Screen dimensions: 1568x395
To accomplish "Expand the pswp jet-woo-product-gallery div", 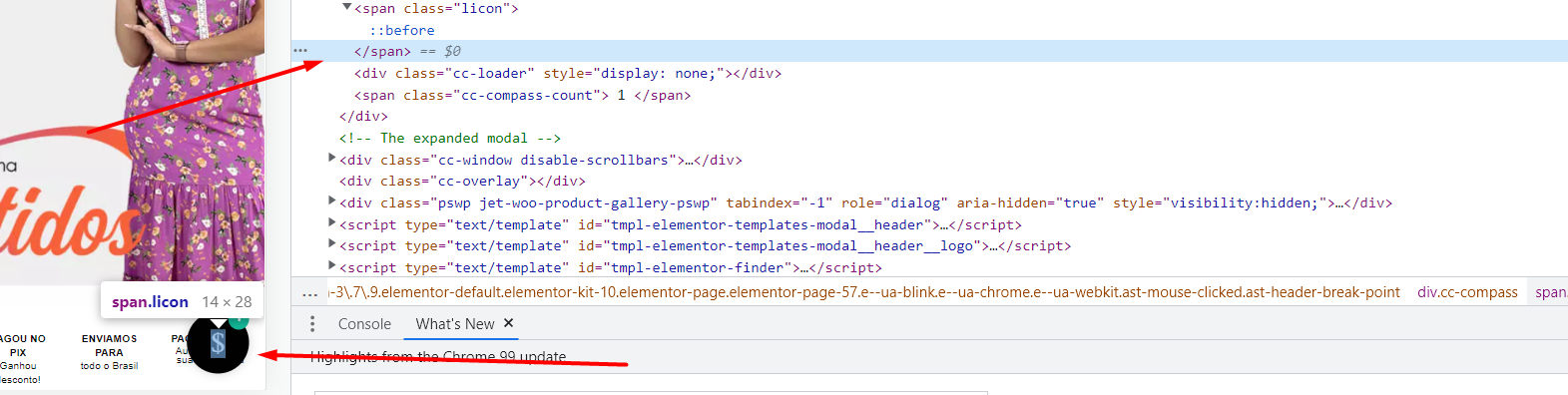I will [332, 201].
